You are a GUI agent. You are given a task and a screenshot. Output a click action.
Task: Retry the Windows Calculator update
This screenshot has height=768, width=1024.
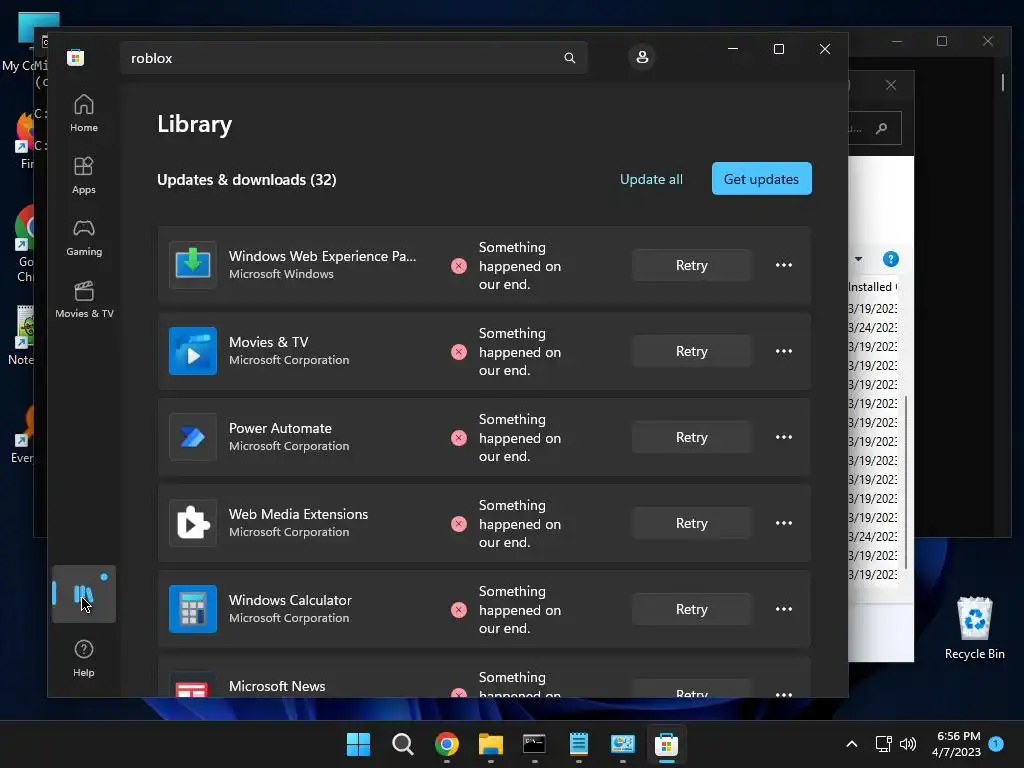[692, 609]
